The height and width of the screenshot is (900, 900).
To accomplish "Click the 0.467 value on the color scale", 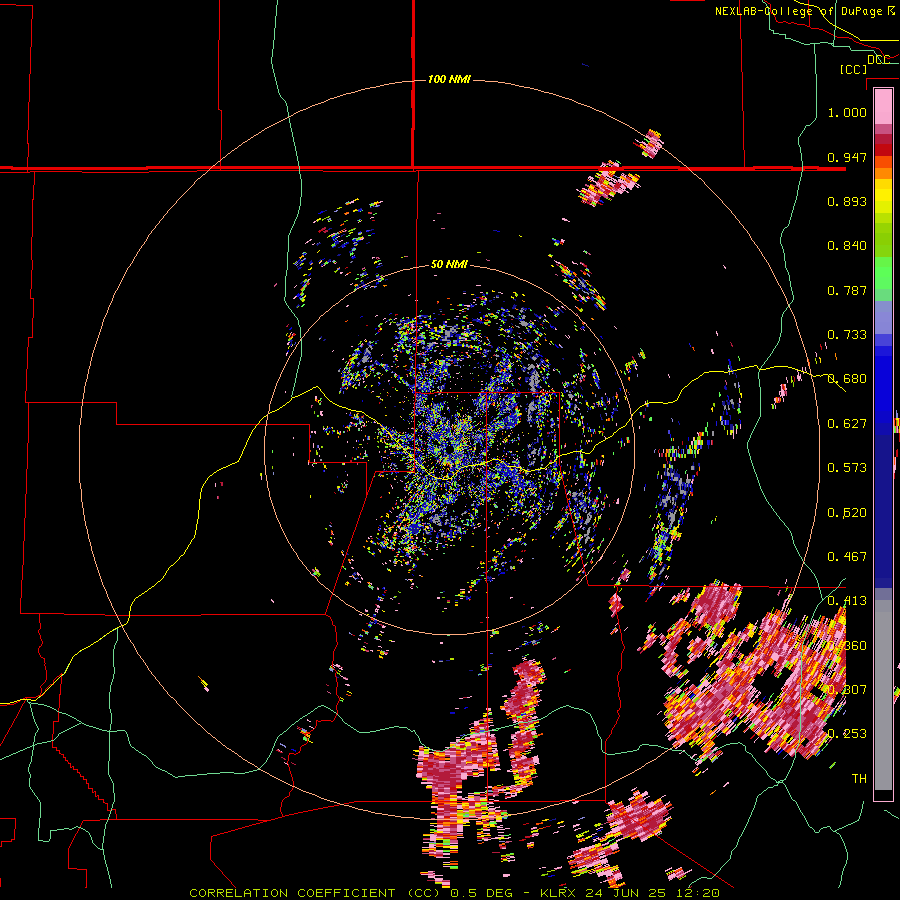I will tap(847, 557).
